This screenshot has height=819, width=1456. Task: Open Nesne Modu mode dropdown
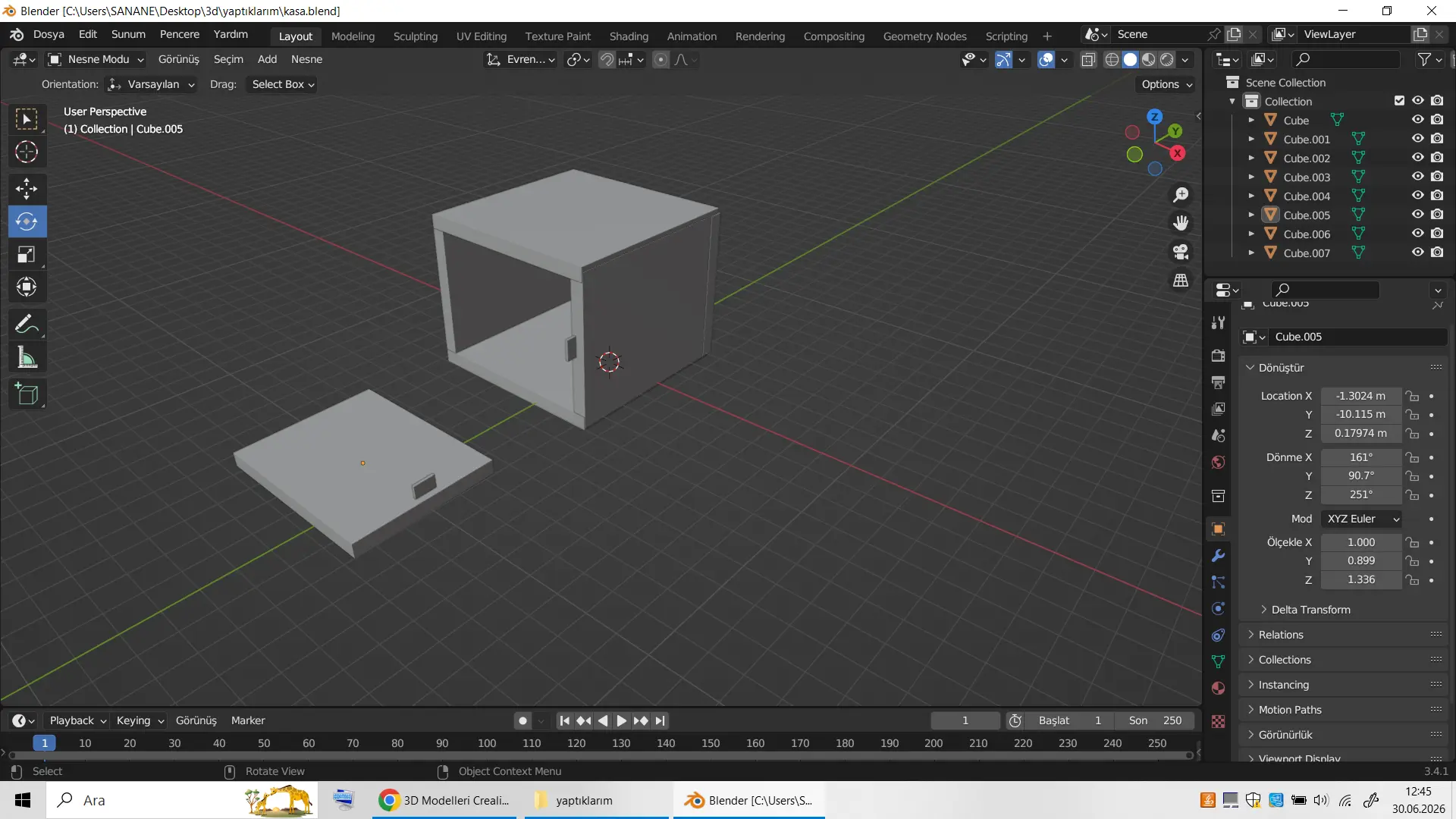pos(95,59)
